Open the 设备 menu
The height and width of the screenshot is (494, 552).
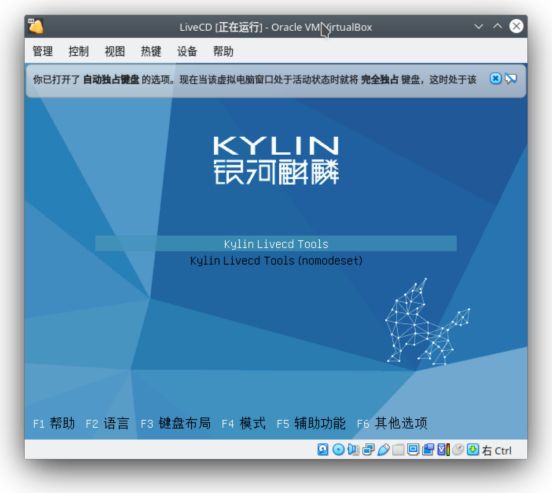(x=187, y=51)
